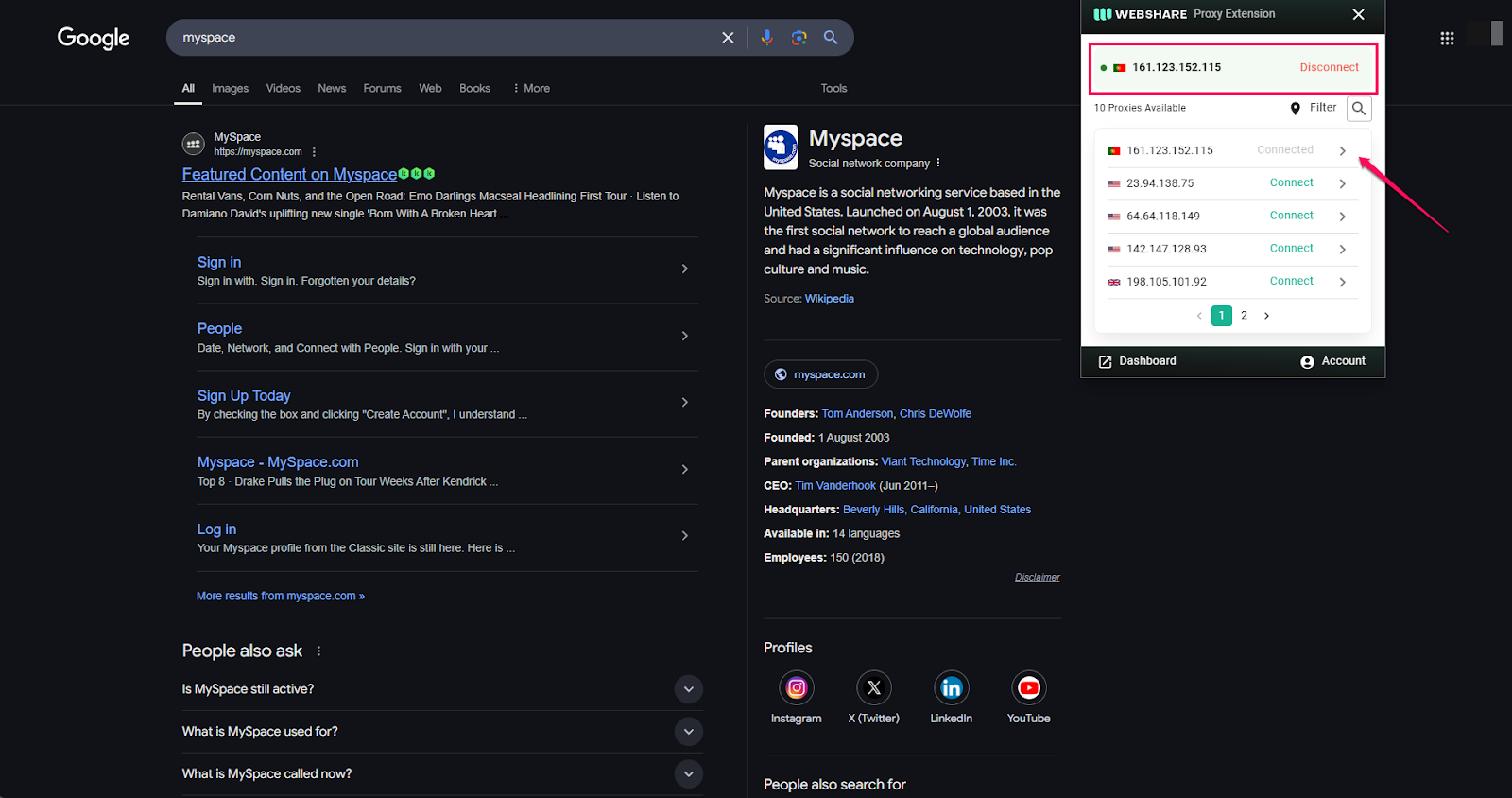Open the Sign in sitelink
Viewport: 1512px width, 798px height.
(x=219, y=262)
